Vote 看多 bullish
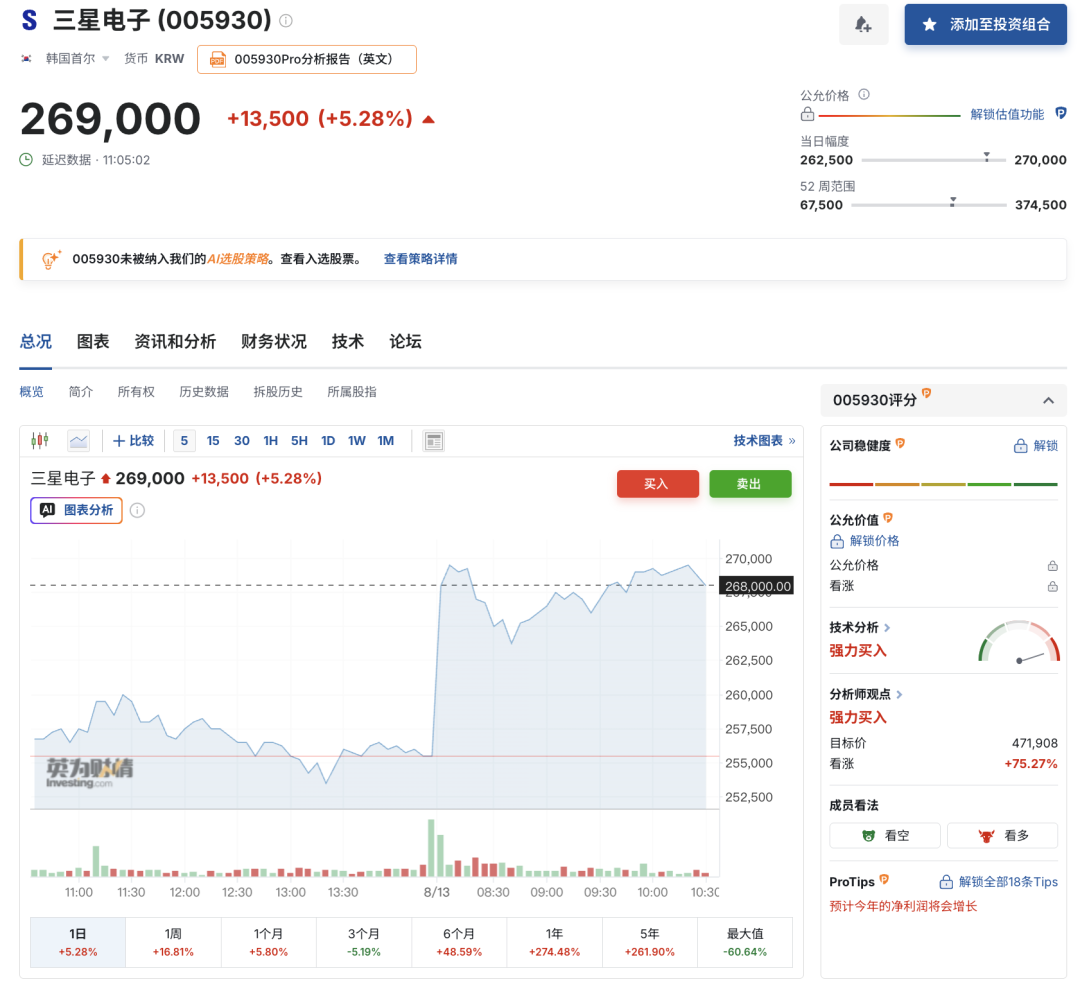The image size is (1080, 989). (1003, 835)
